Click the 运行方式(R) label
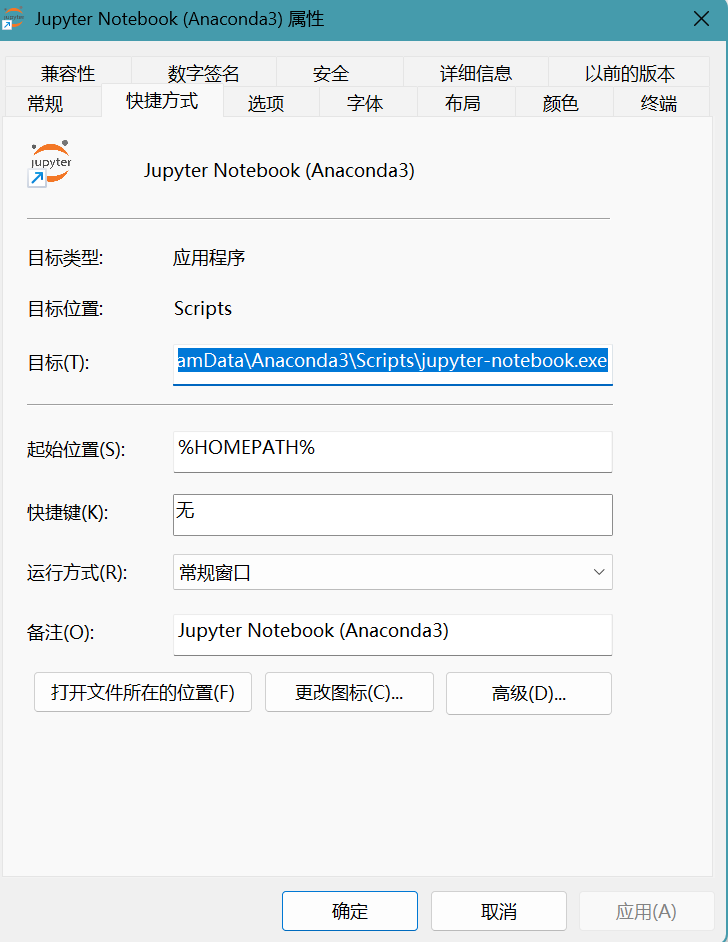The width and height of the screenshot is (728, 942). (77, 573)
